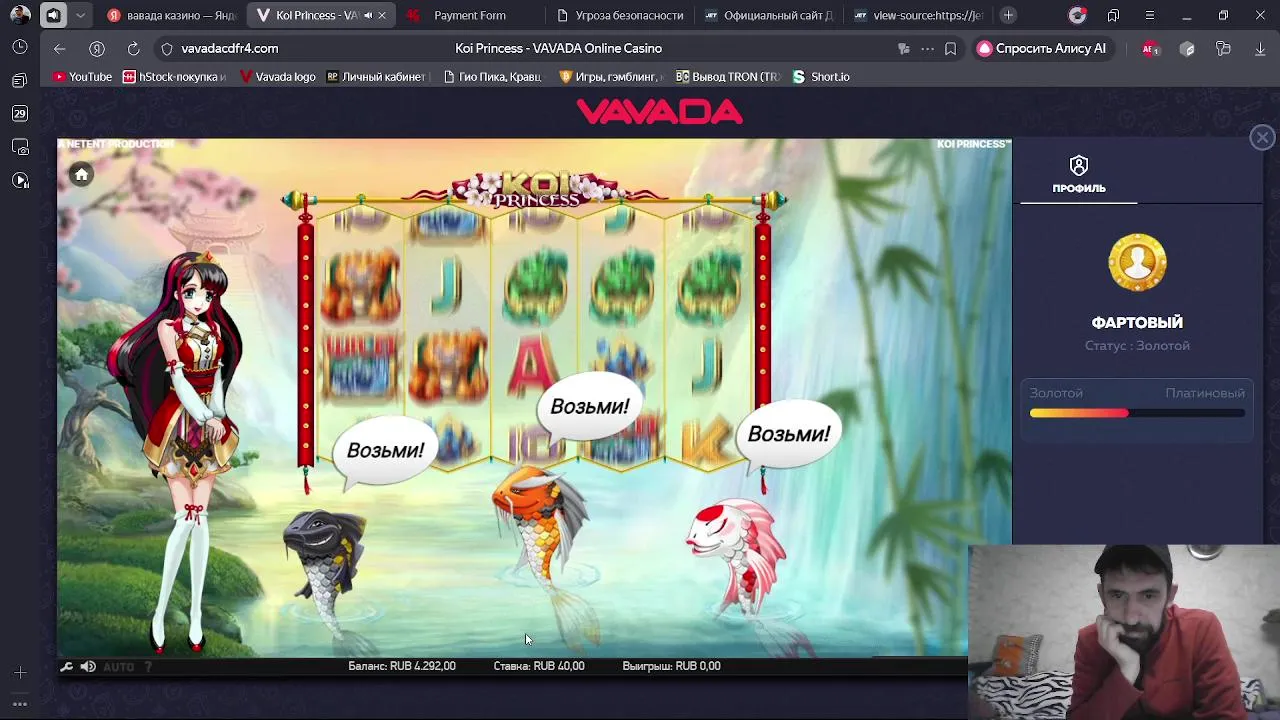Screen dimensions: 1280x720
Task: Switch to the view-source tab
Action: [x=918, y=15]
